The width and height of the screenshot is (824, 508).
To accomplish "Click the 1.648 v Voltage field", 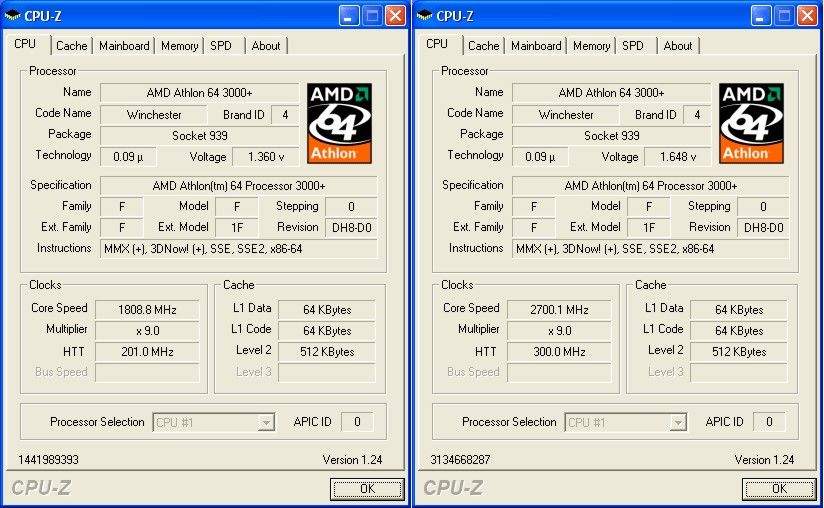I will point(678,157).
